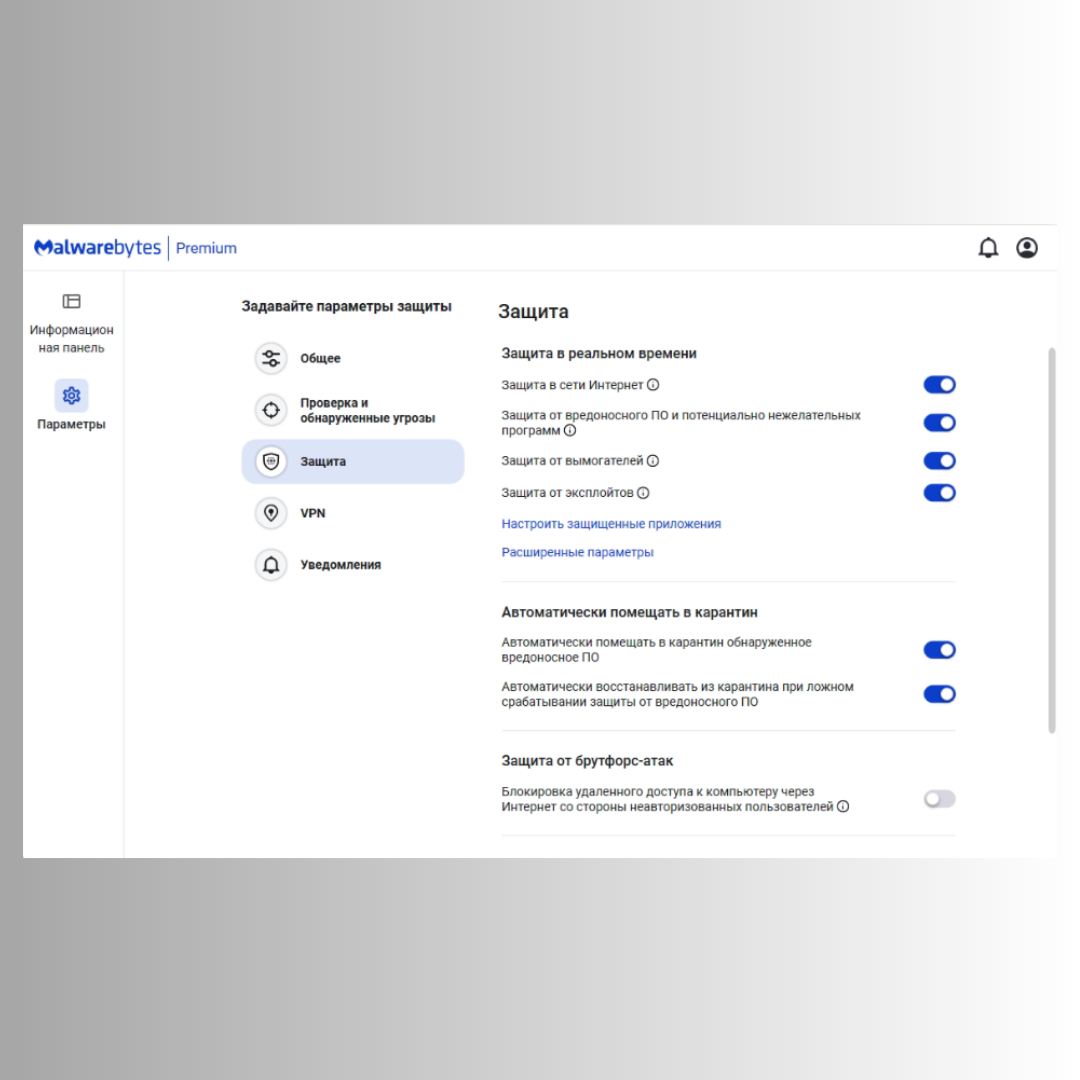Open Расширенные параметры link
Viewport: 1080px width, 1080px height.
coord(577,552)
